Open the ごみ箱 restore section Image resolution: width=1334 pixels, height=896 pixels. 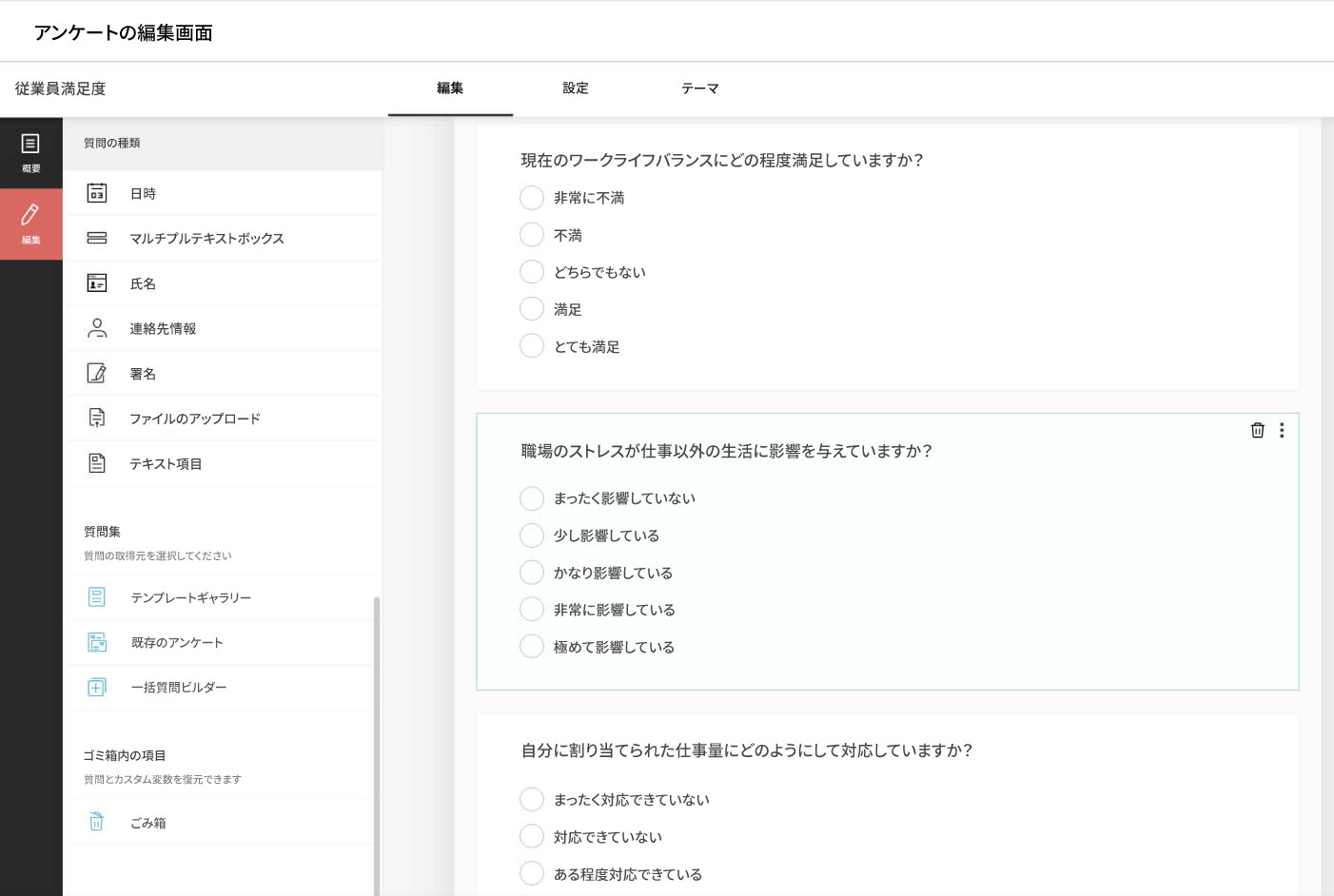(x=149, y=822)
